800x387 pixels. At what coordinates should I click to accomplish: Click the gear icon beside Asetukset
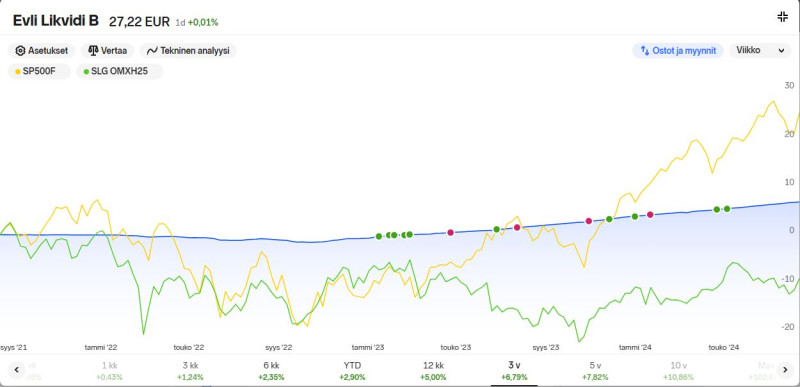(20, 51)
